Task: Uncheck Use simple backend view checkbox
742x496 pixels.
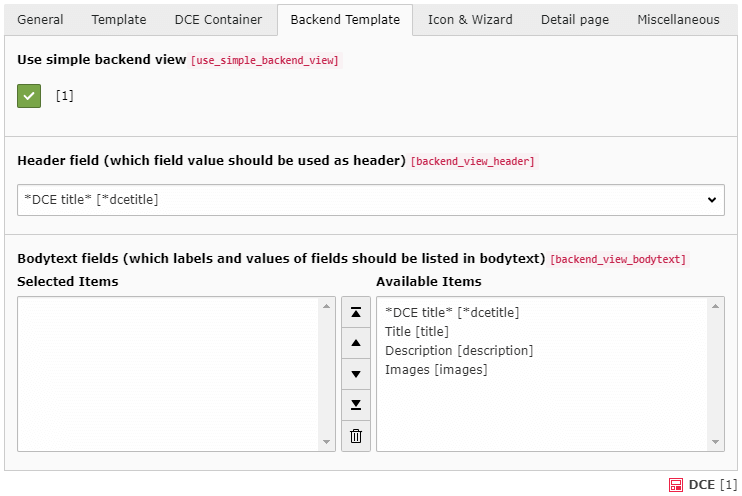Action: (x=29, y=96)
